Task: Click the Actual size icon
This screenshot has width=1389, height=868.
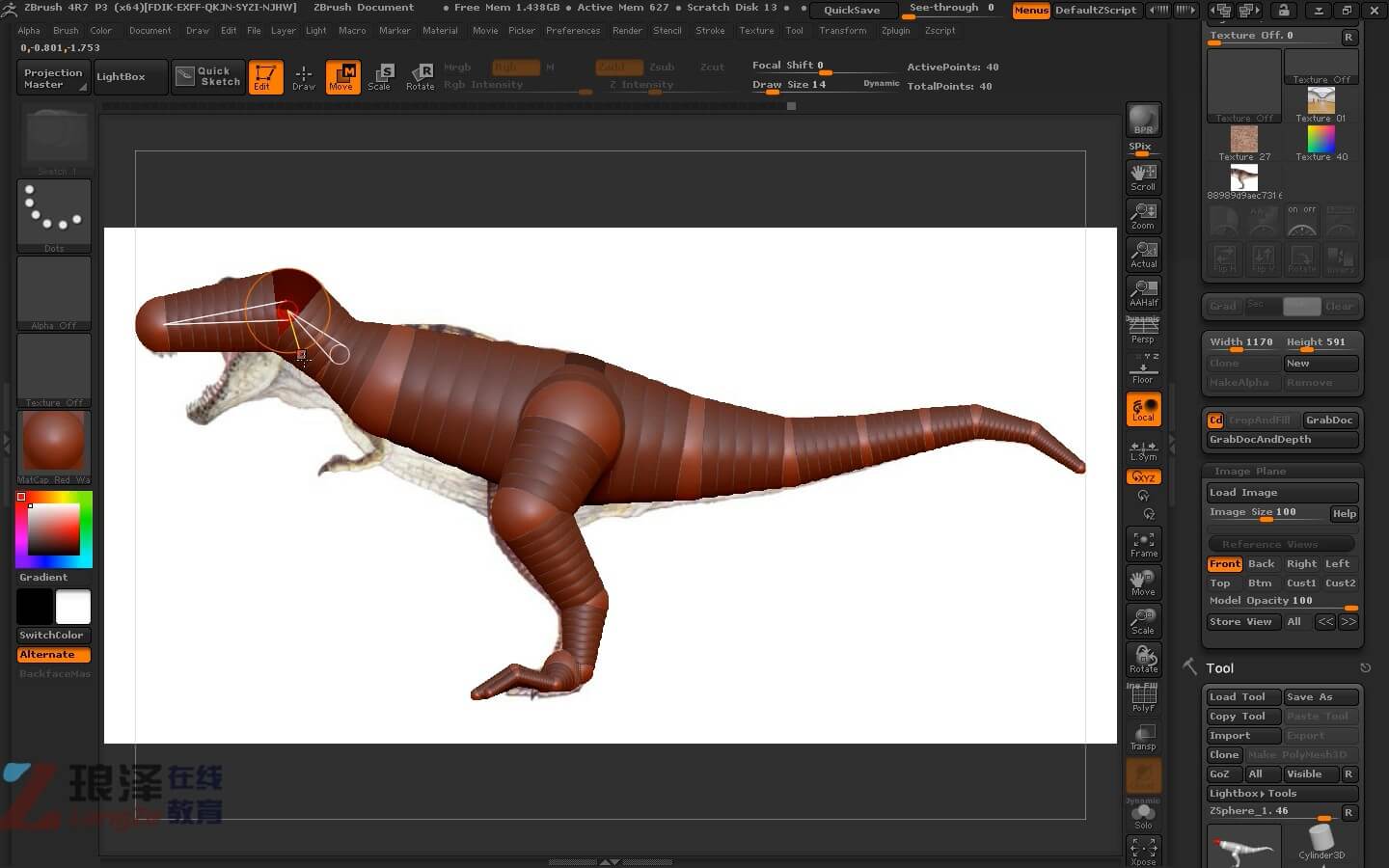Action: (x=1143, y=254)
